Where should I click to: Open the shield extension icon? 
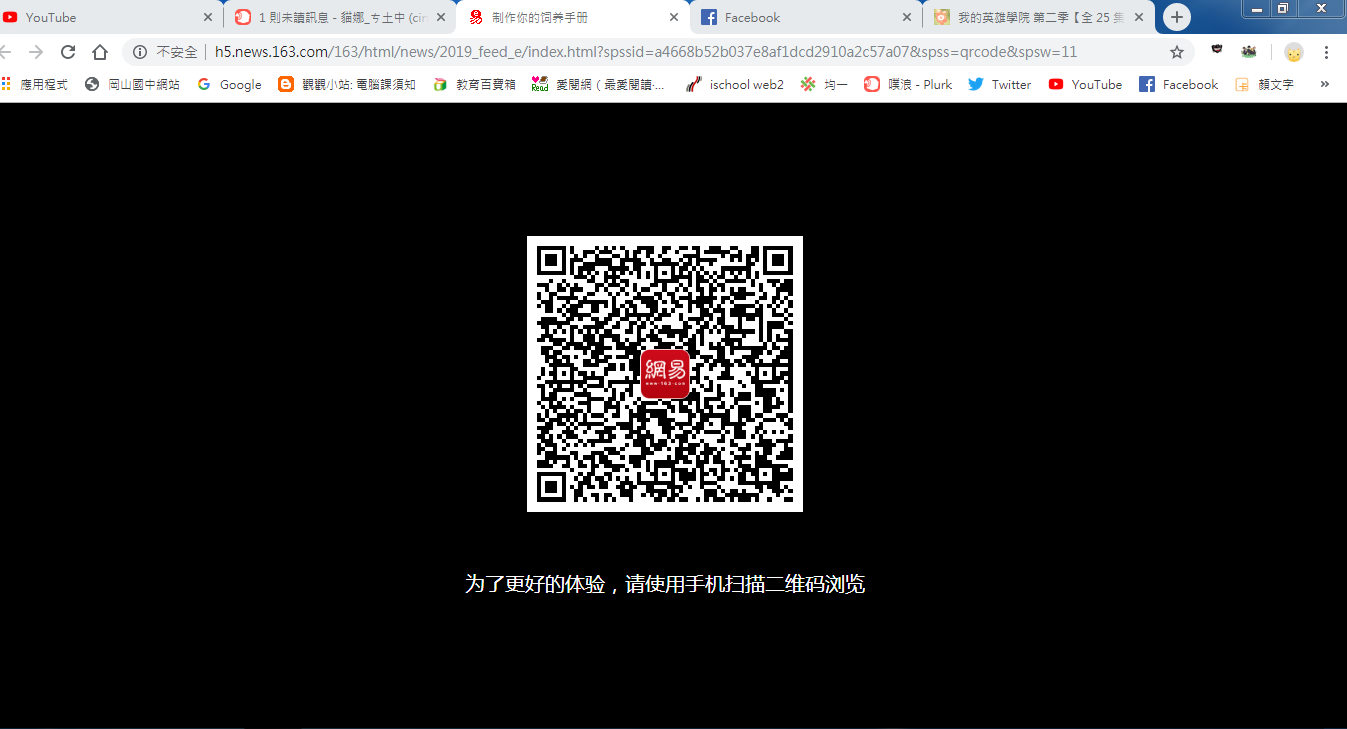pyautogui.click(x=1217, y=50)
